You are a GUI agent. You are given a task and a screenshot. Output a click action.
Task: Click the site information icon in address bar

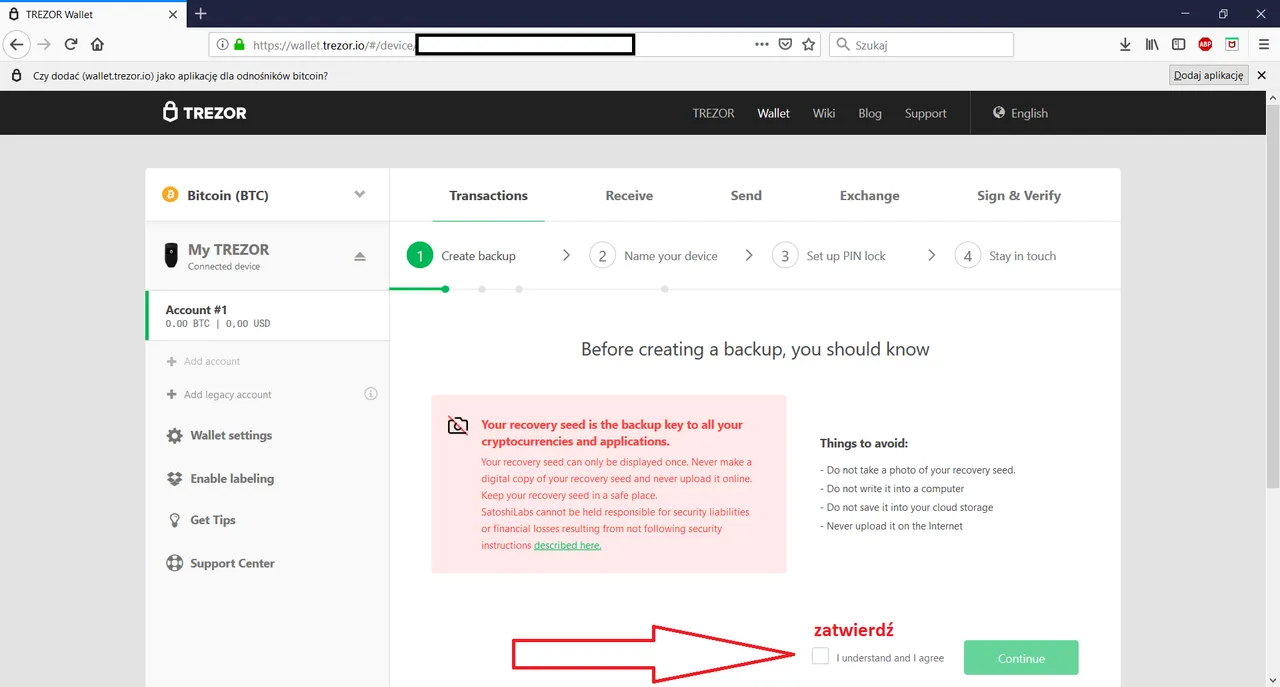(x=222, y=44)
